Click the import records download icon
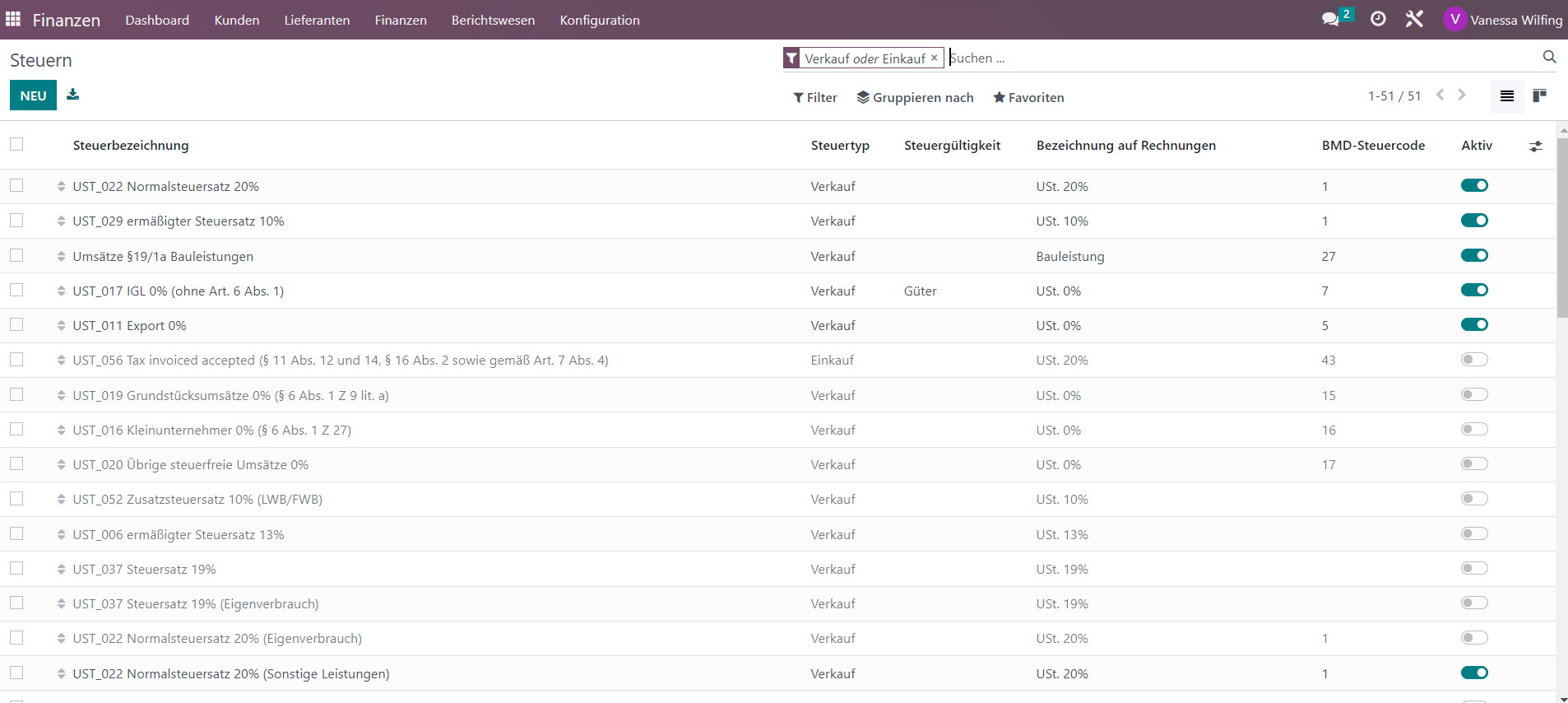The image size is (1568, 703). 73,95
